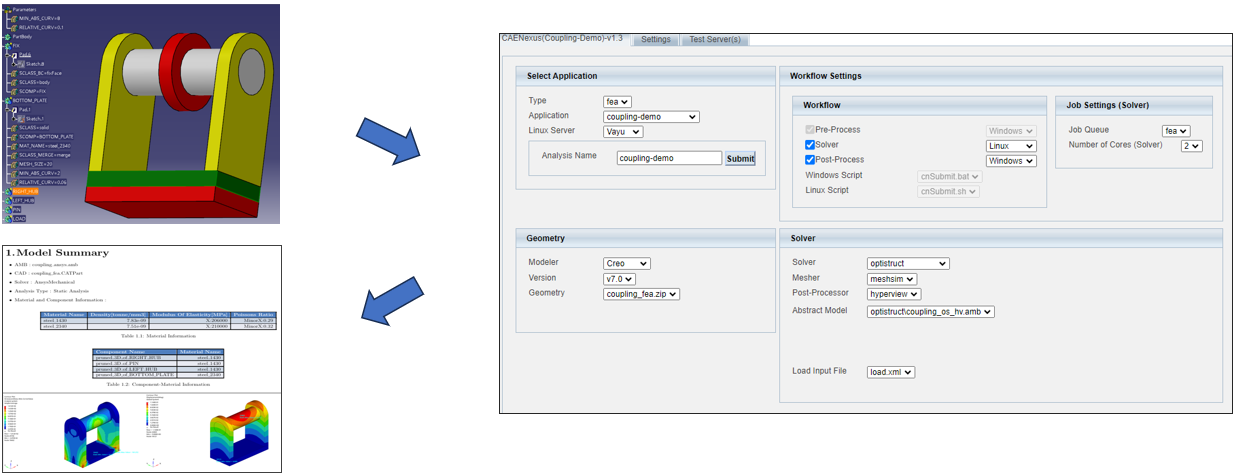This screenshot has width=1235, height=475.
Task: Open the Mesher dropdown meshsim
Action: coord(893,278)
